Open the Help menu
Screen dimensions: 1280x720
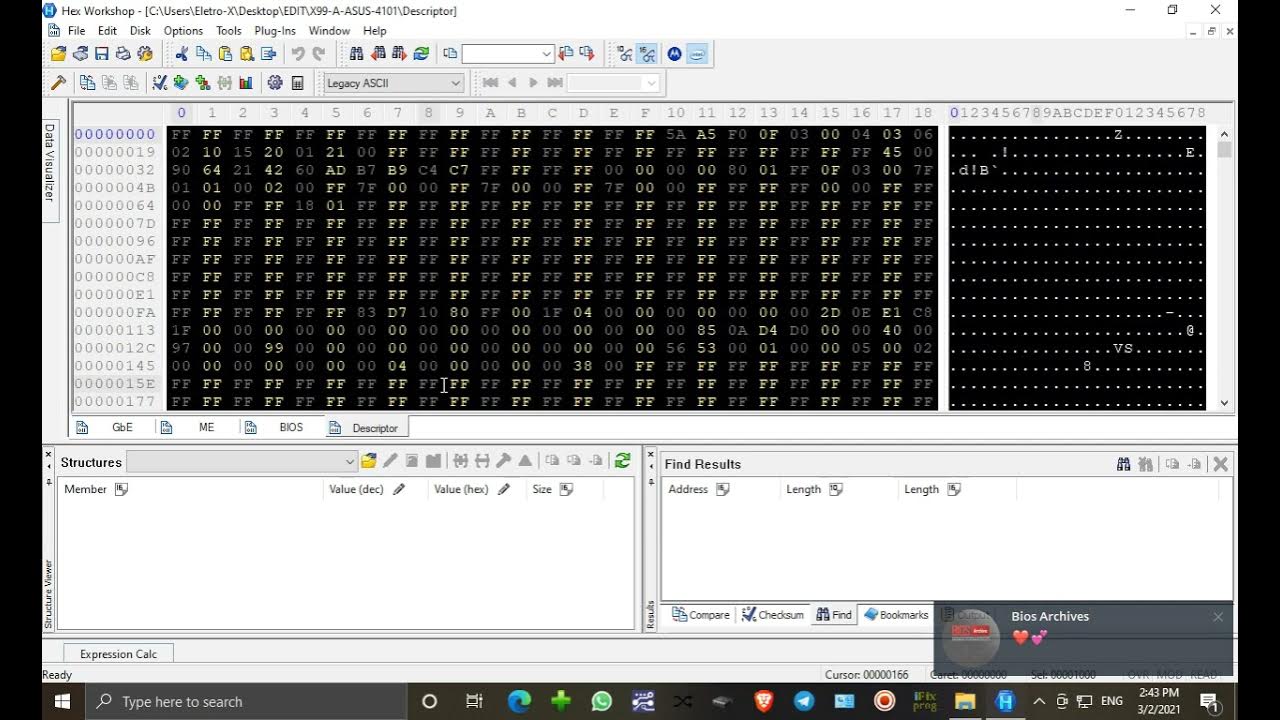tap(375, 31)
